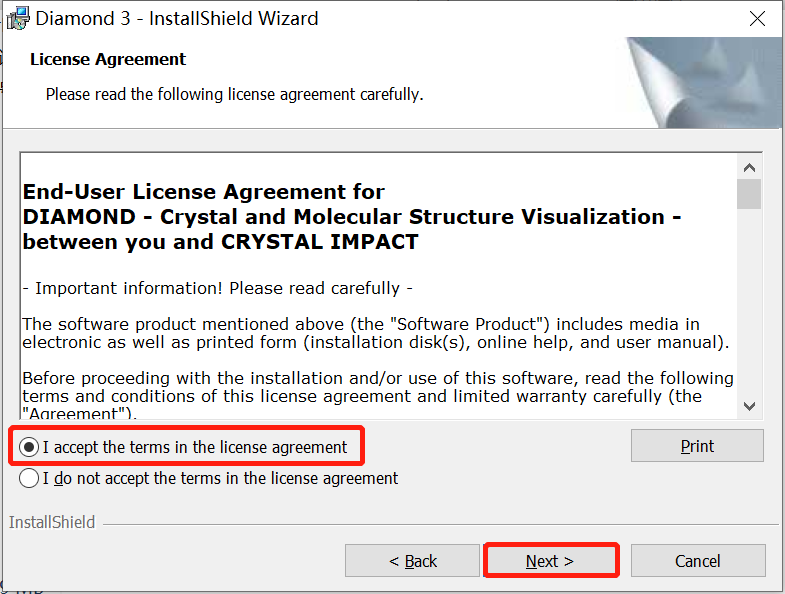Screen dimensions: 785x594
Task: Choose "I do not accept the terms" option
Action: 29,478
